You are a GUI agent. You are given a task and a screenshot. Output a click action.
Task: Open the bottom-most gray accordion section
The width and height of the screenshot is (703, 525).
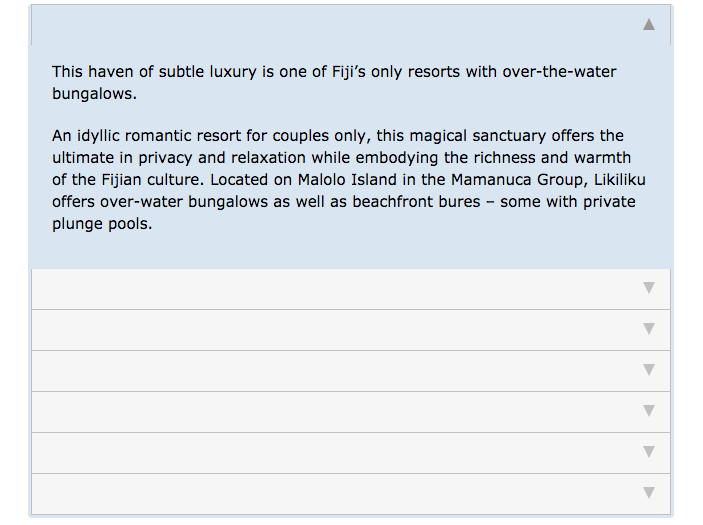coord(351,494)
